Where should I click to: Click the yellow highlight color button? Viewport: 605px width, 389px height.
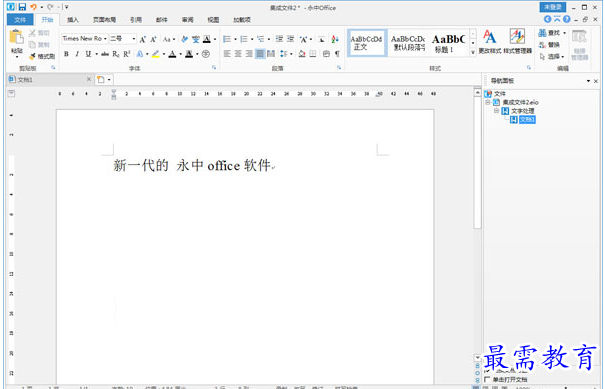click(x=155, y=54)
